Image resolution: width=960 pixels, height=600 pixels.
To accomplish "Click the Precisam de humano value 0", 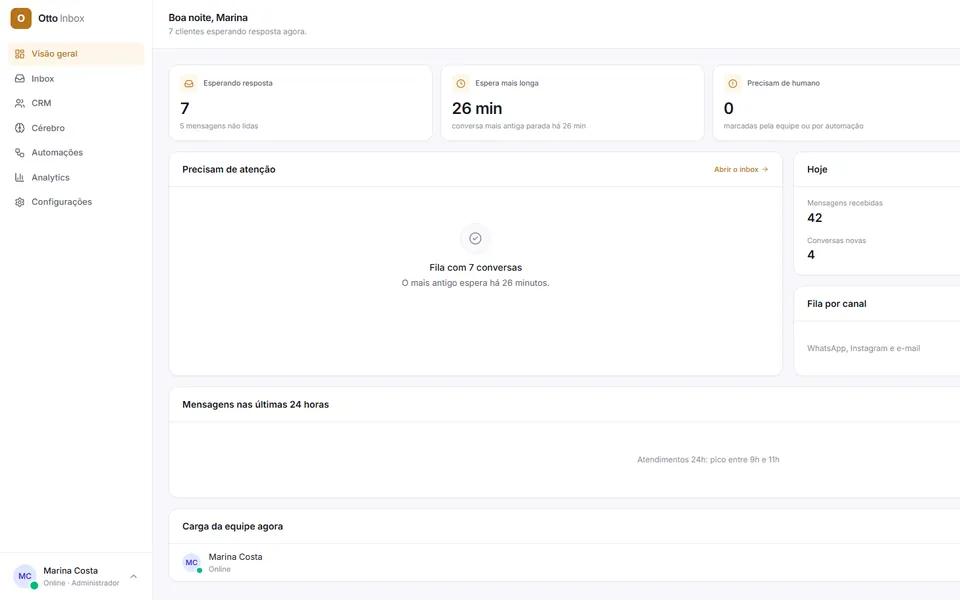I will pyautogui.click(x=729, y=108).
